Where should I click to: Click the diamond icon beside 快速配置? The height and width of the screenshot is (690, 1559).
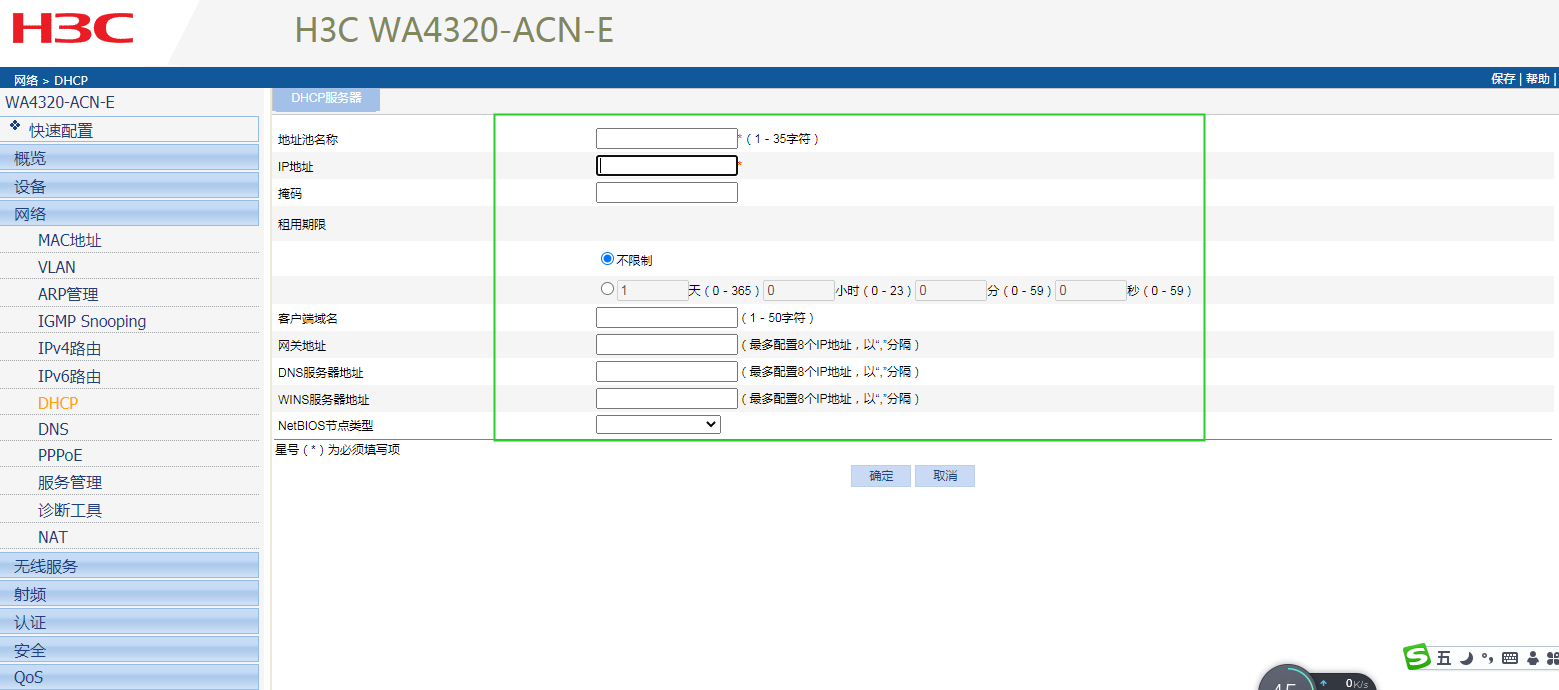pyautogui.click(x=15, y=126)
